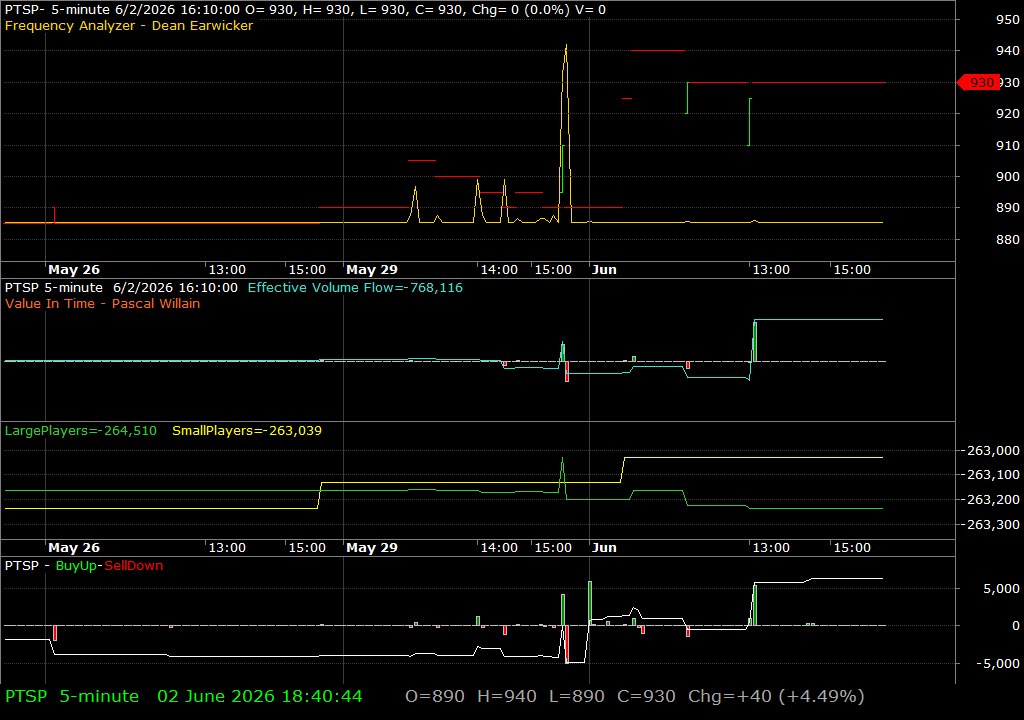Click the -263,000 axis label

[x=993, y=450]
